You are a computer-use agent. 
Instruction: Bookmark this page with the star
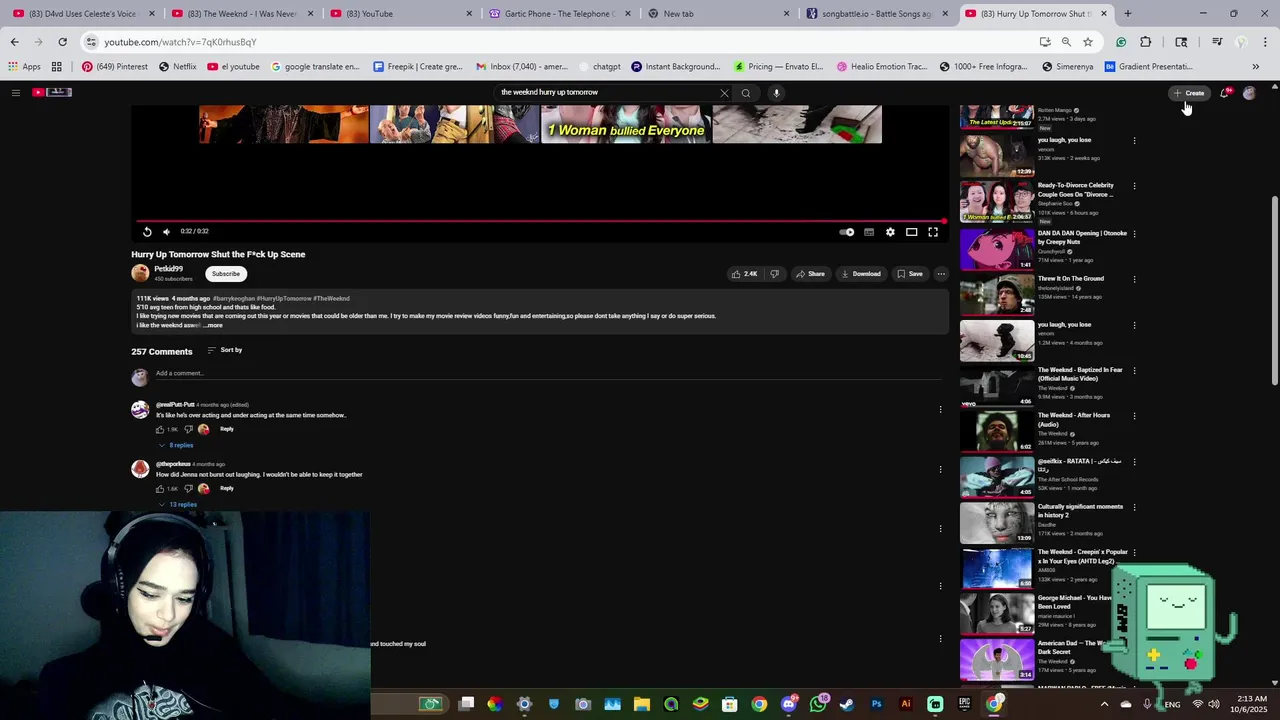1088,42
